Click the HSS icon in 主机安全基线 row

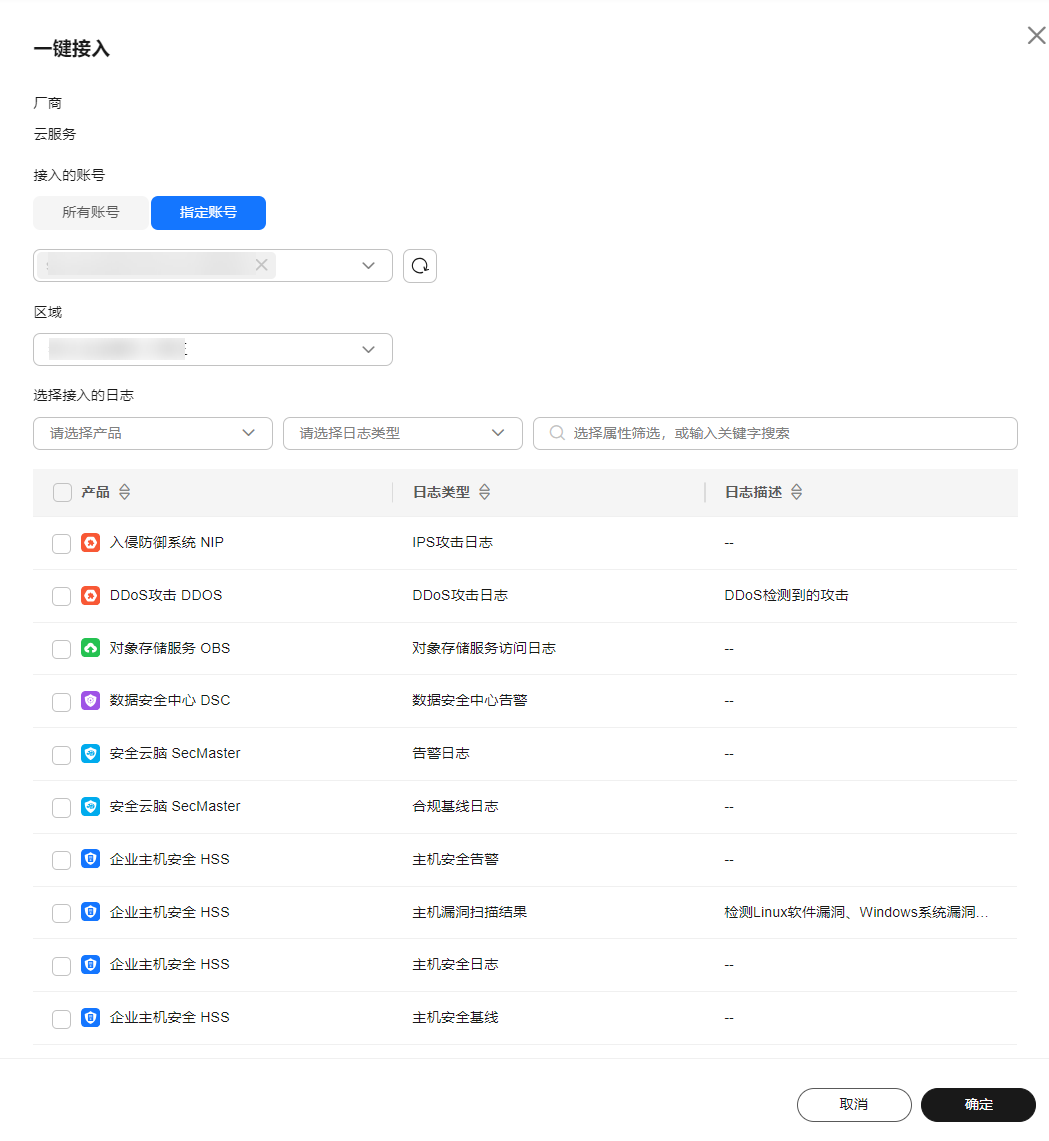tap(90, 1017)
